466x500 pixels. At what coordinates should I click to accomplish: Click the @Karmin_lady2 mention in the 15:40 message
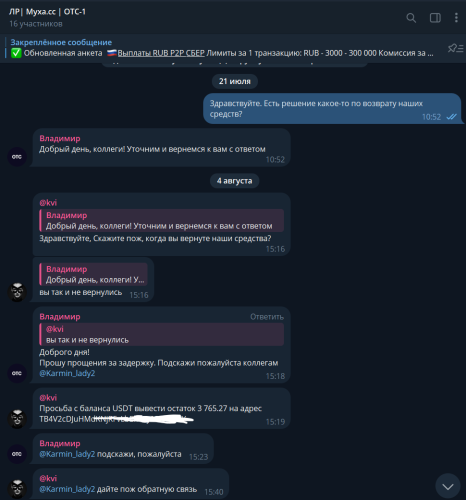click(x=67, y=489)
